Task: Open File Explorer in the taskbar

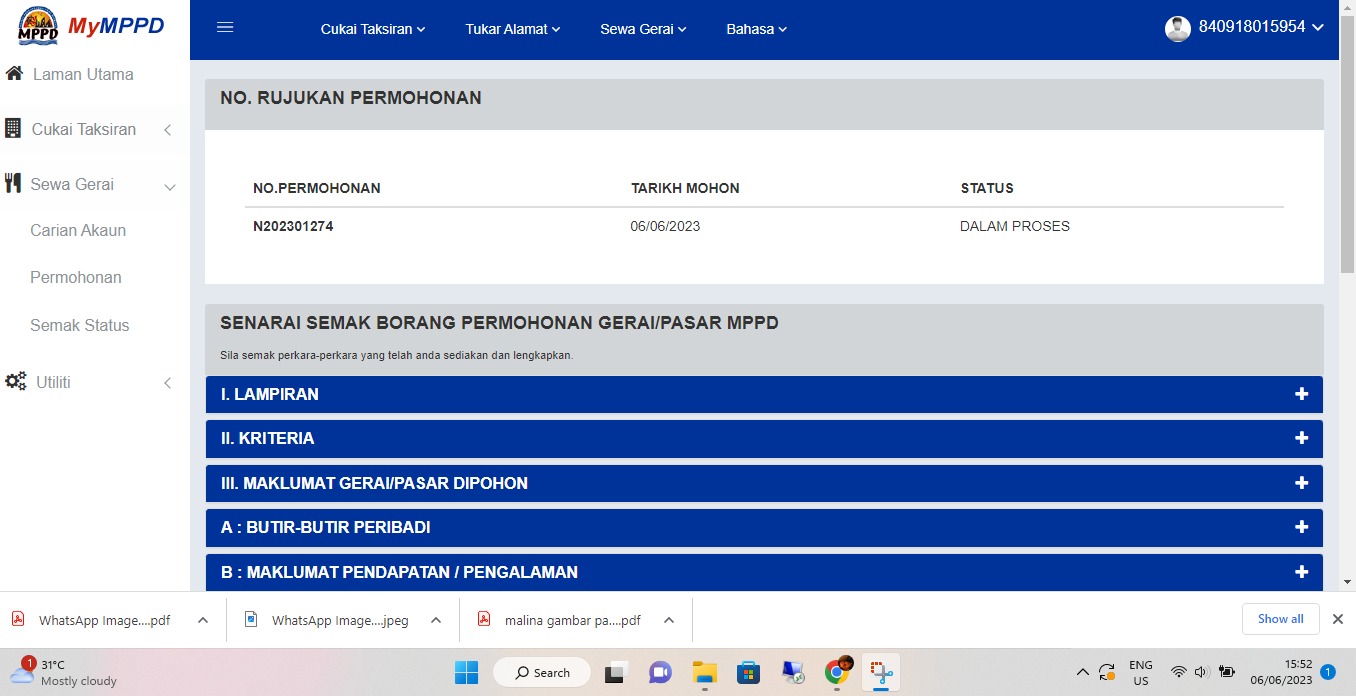Action: click(x=705, y=672)
